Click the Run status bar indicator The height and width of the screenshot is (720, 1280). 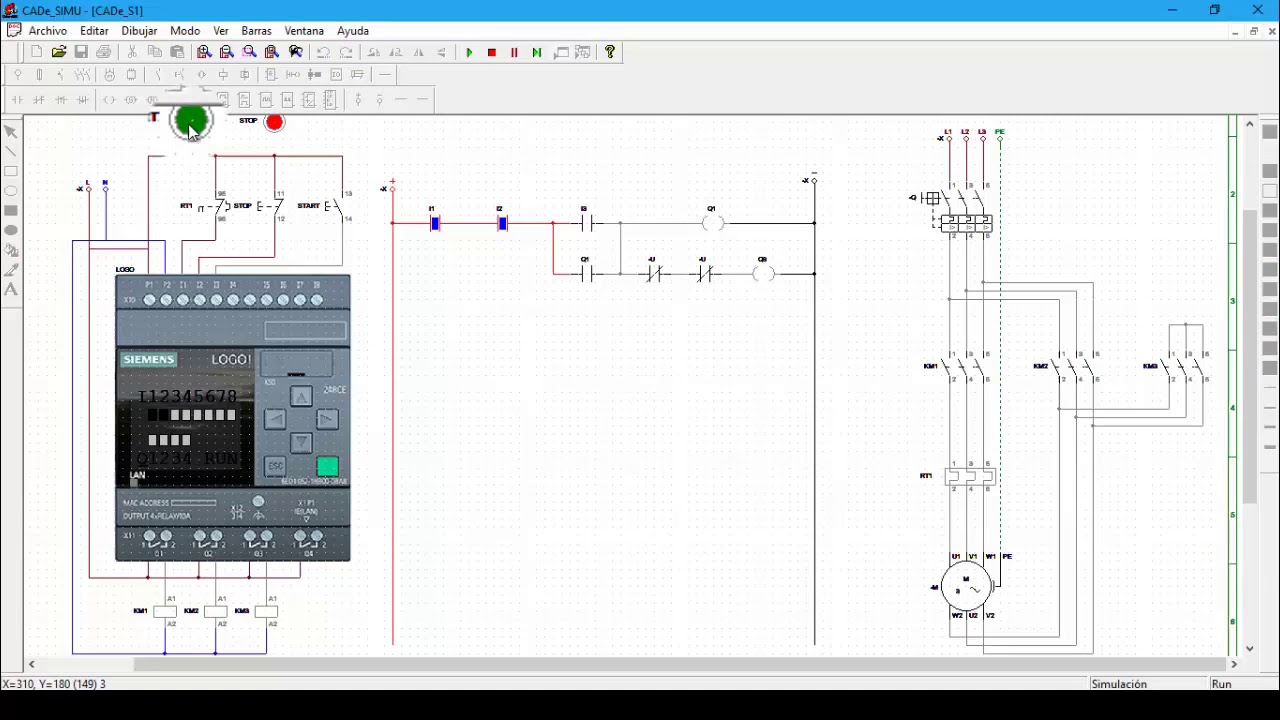1221,684
